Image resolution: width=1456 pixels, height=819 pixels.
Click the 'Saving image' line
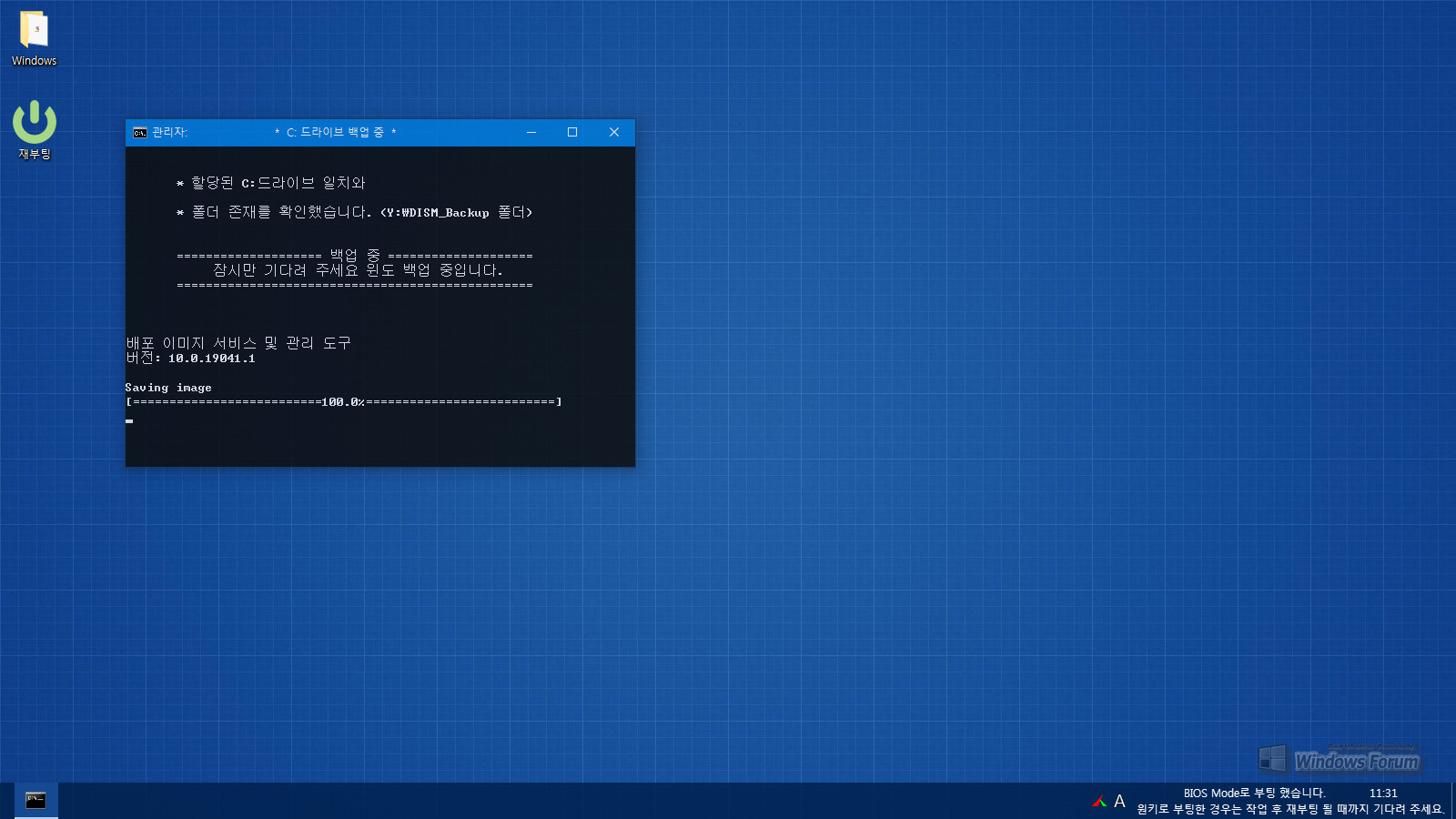pyautogui.click(x=168, y=388)
